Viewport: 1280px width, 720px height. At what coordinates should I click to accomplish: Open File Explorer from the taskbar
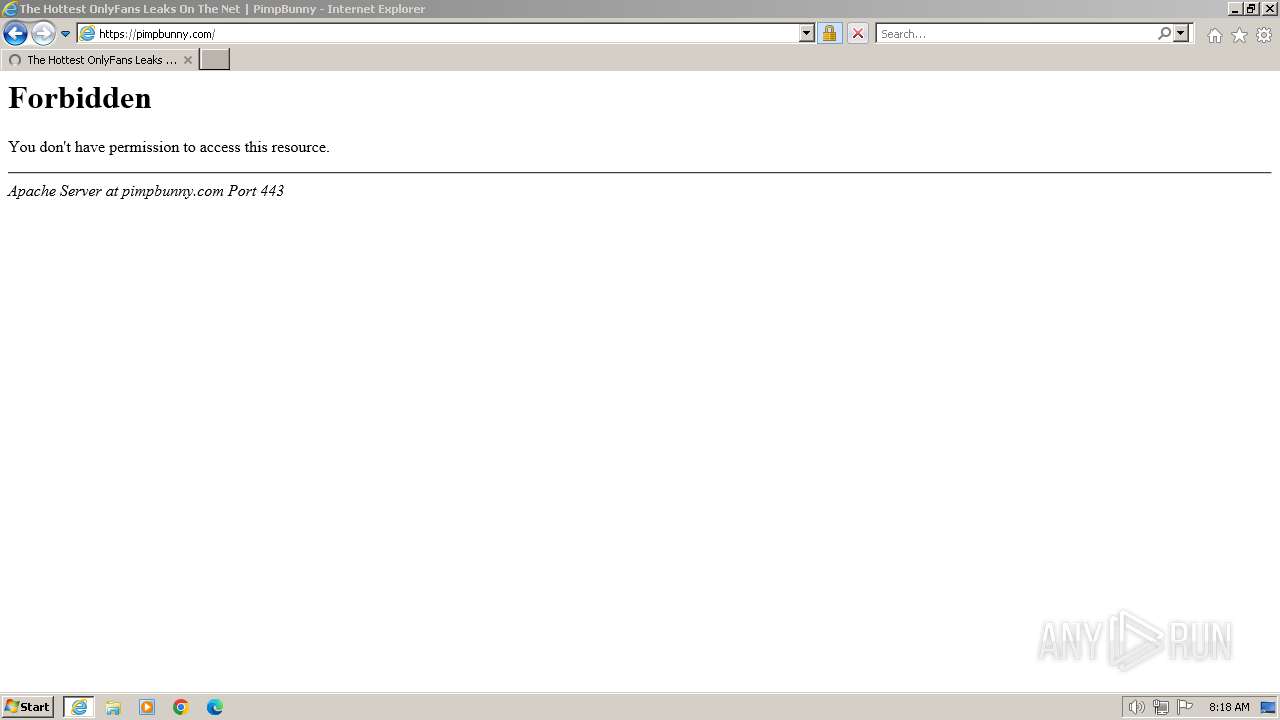click(113, 707)
